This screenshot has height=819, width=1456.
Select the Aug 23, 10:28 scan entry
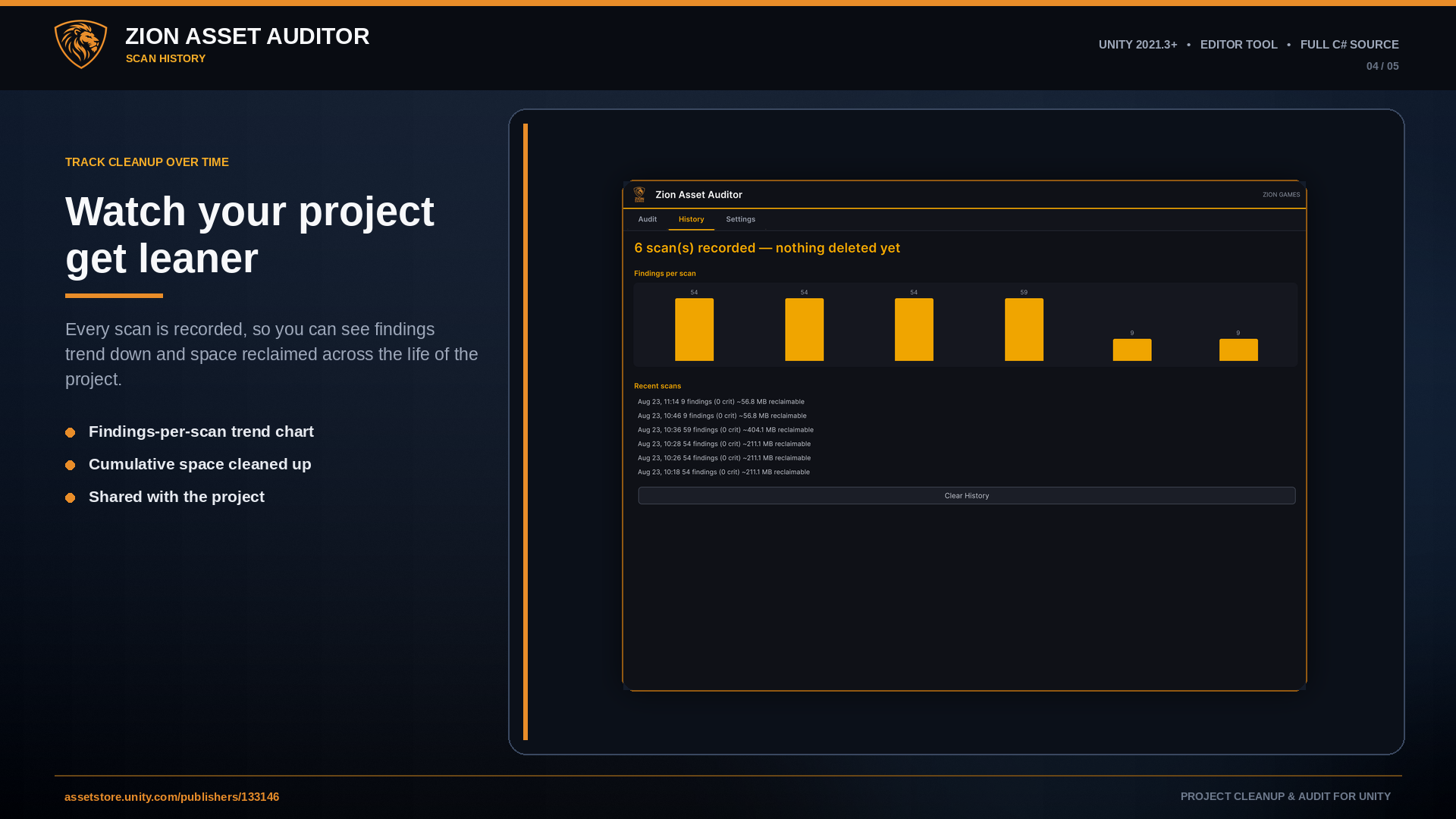(x=724, y=444)
